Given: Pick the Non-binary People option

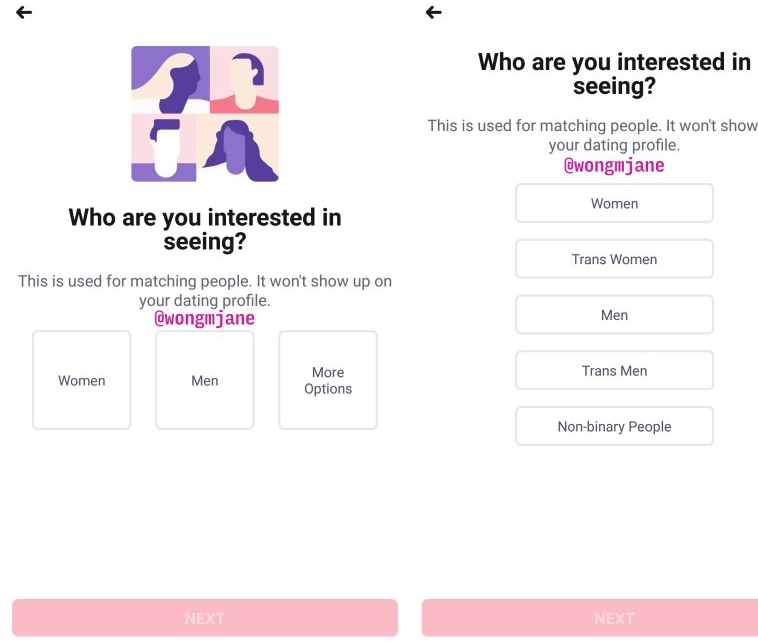Looking at the screenshot, I should (614, 427).
